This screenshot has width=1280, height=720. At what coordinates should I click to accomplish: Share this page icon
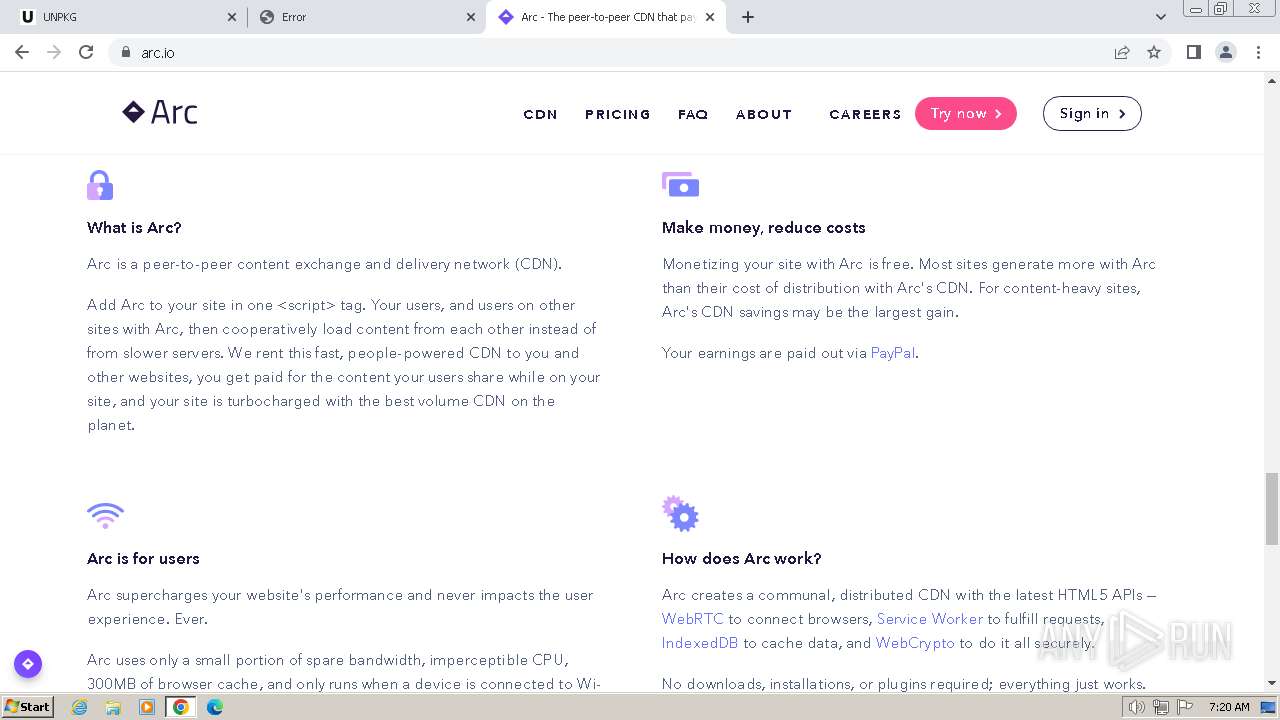pyautogui.click(x=1122, y=52)
